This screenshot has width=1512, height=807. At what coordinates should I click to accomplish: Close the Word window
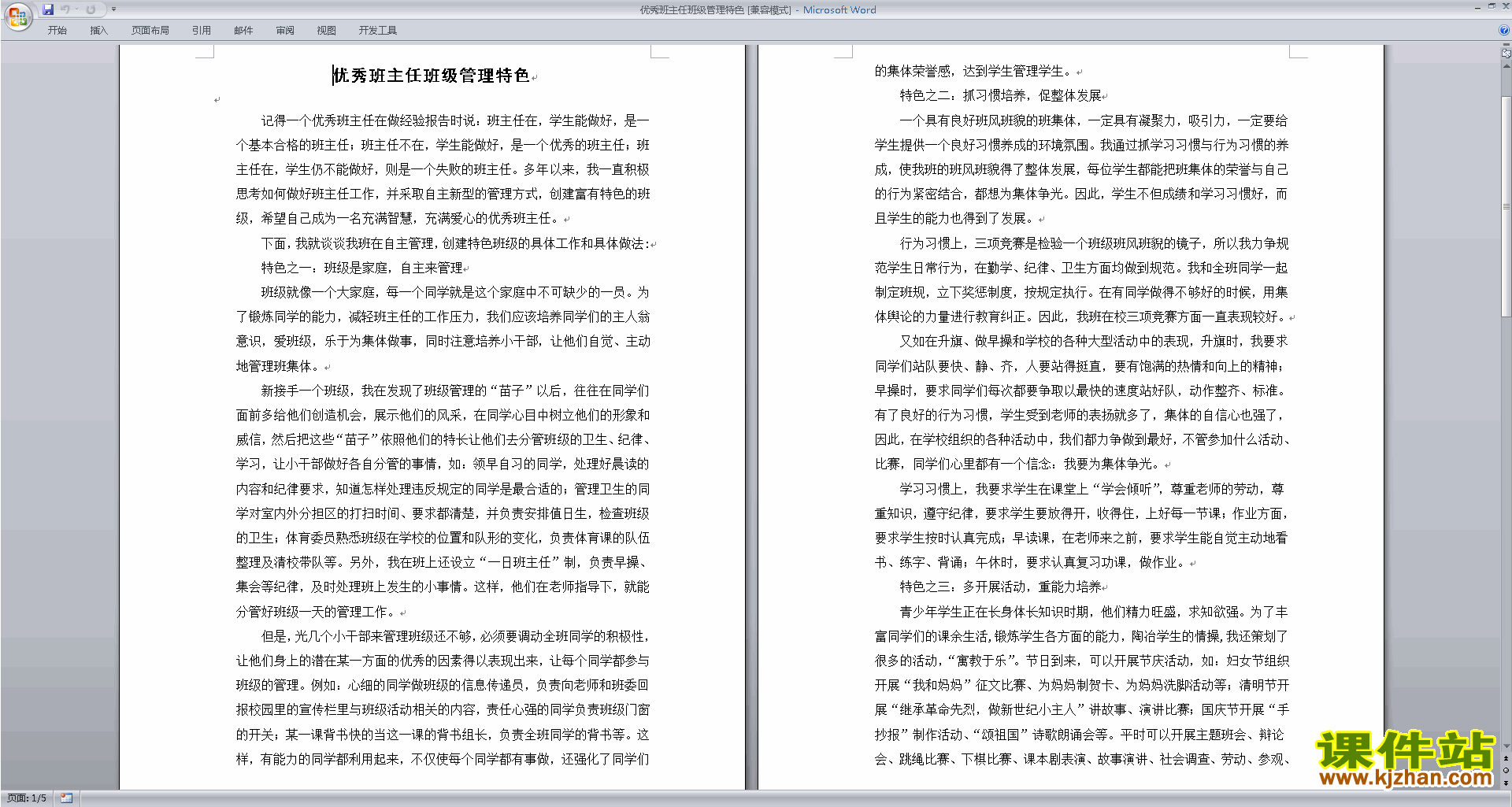[1505, 6]
